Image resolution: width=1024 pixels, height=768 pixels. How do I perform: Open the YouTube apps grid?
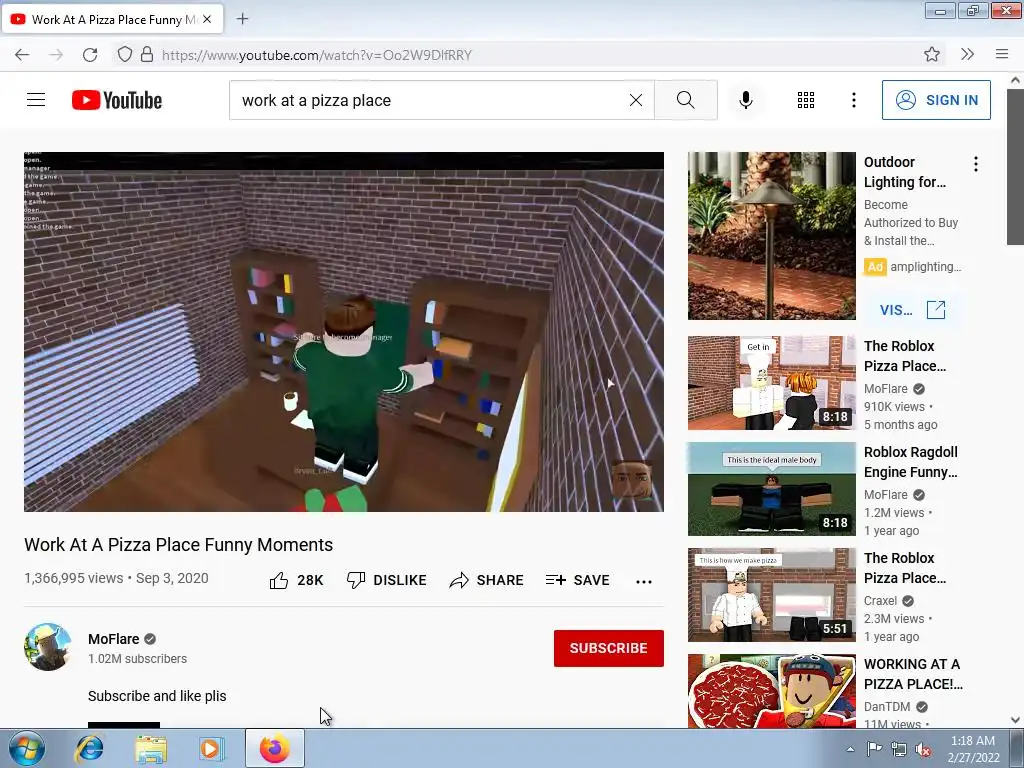pos(806,100)
